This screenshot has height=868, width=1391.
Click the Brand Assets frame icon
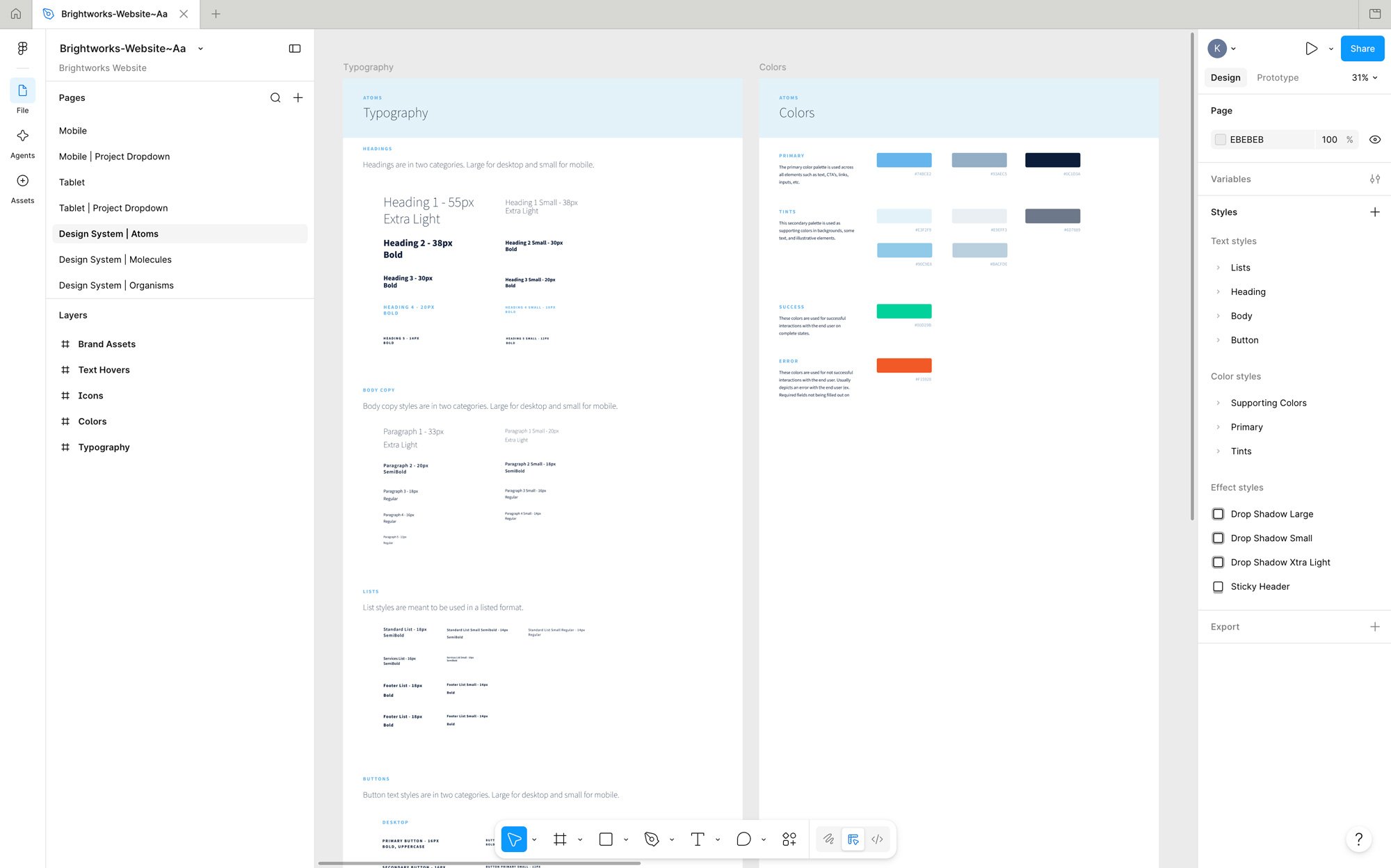coord(65,344)
